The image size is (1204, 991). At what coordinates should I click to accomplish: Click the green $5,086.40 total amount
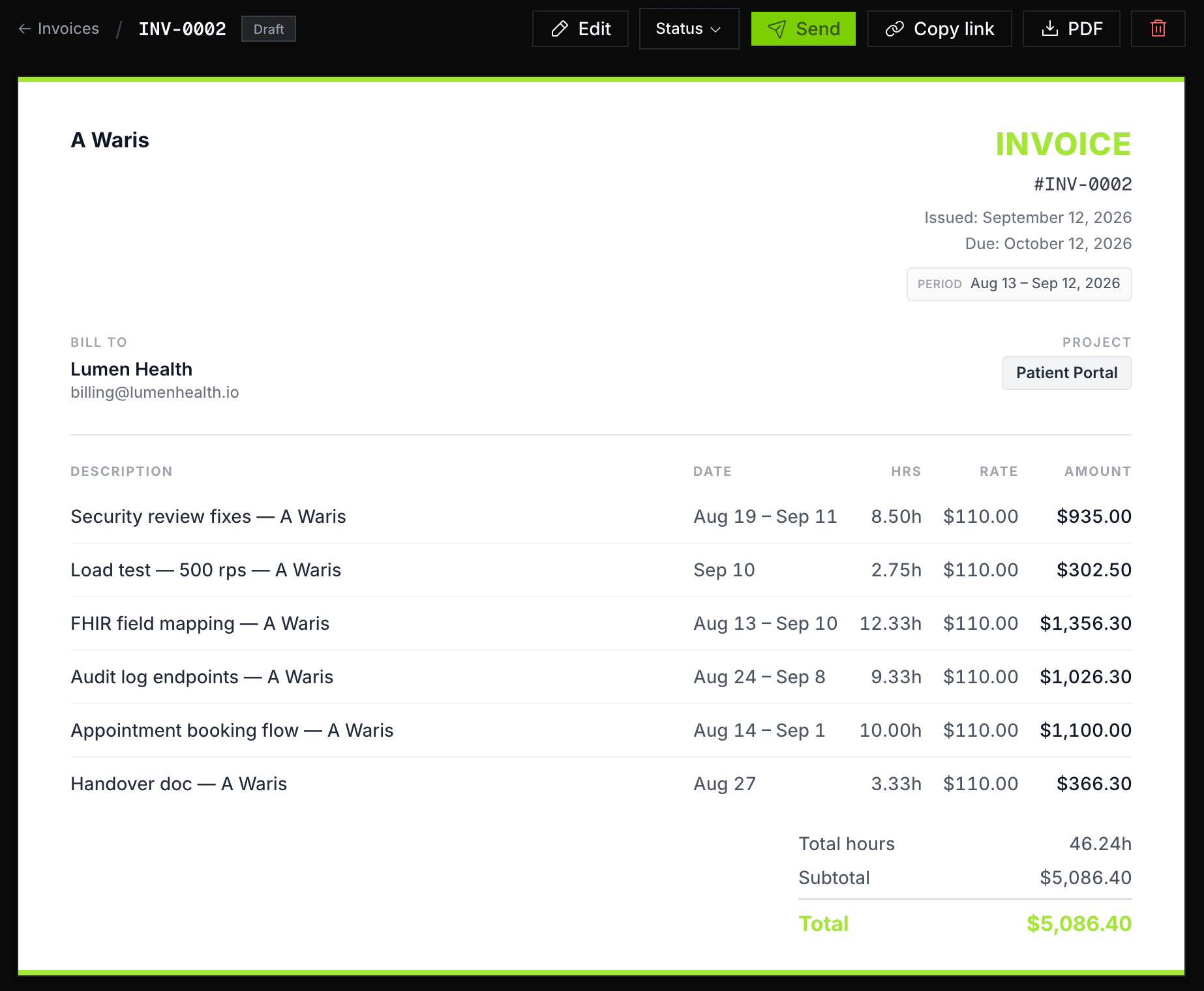tap(1079, 923)
